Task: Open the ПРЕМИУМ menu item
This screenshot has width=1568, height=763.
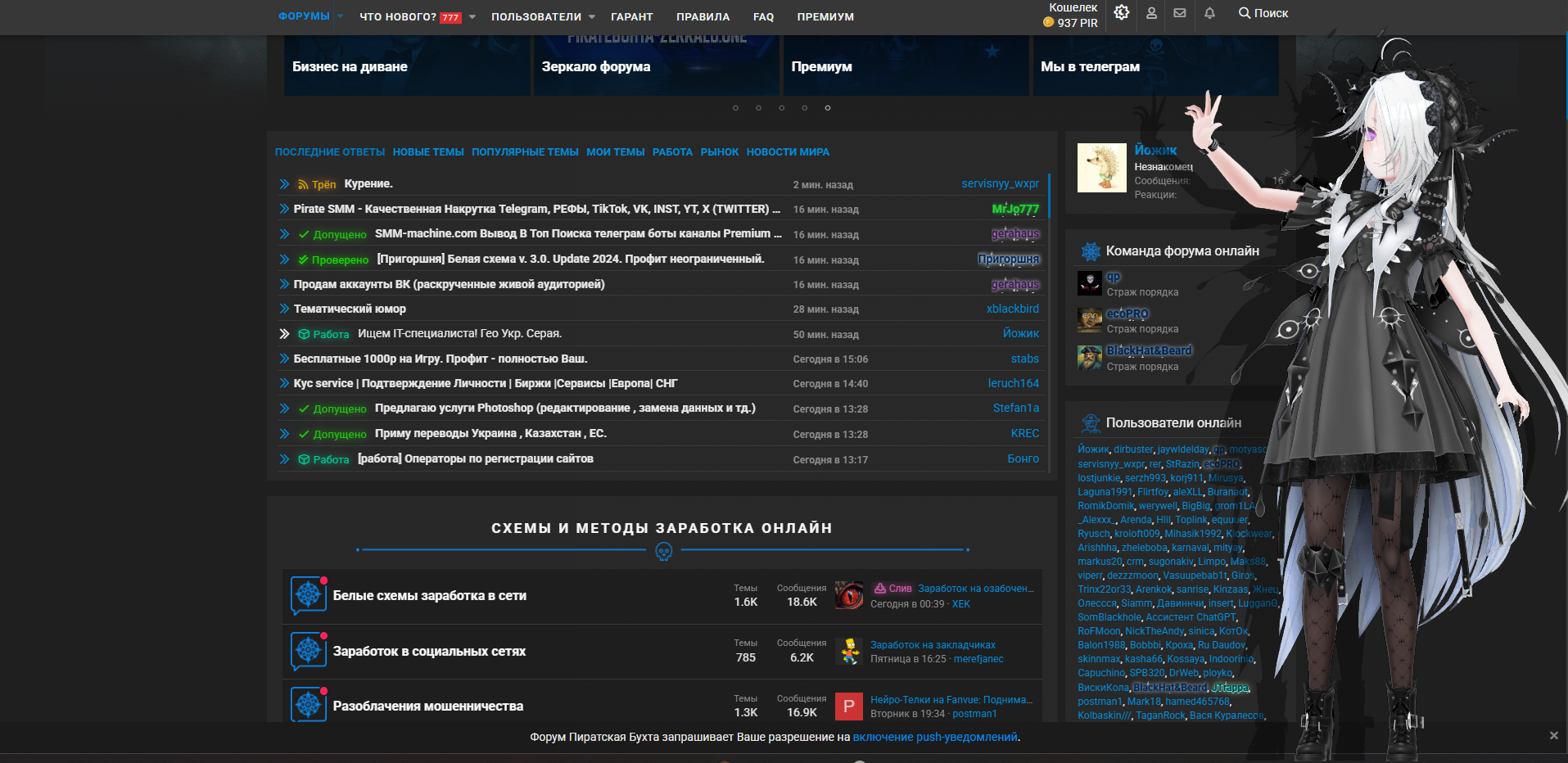Action: pos(825,17)
